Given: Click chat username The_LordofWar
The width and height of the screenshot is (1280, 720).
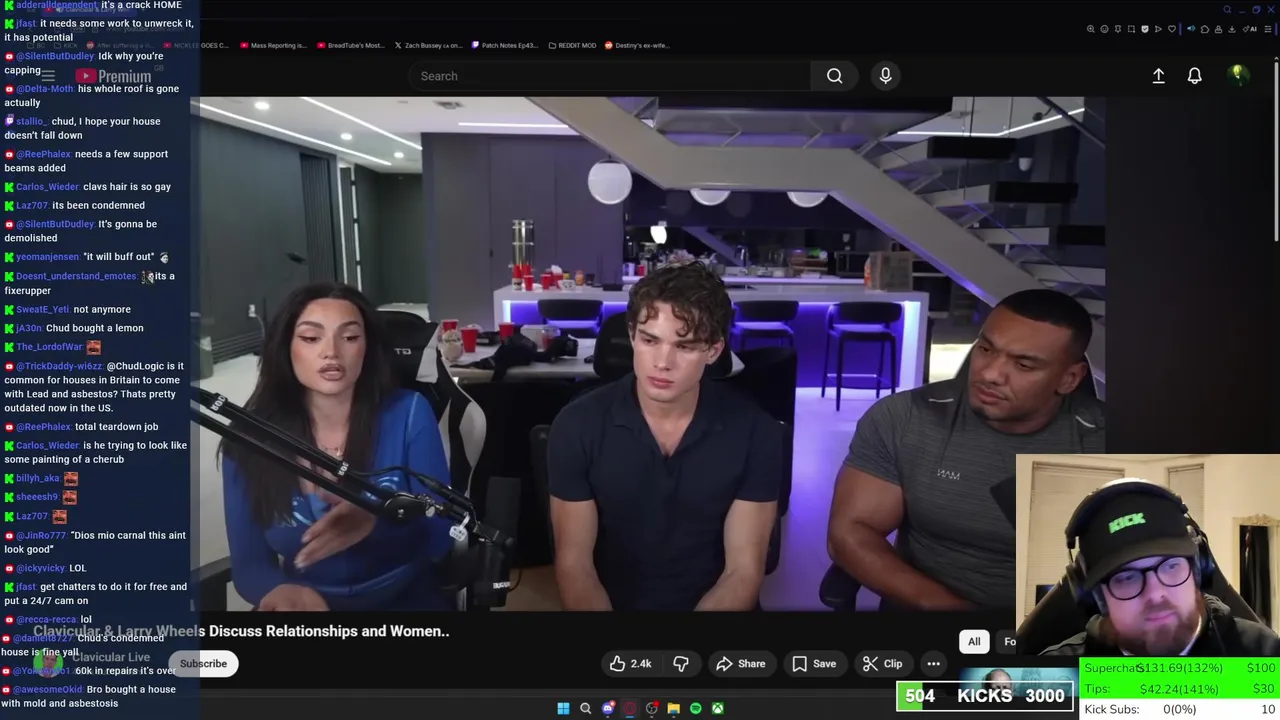Looking at the screenshot, I should [x=49, y=347].
